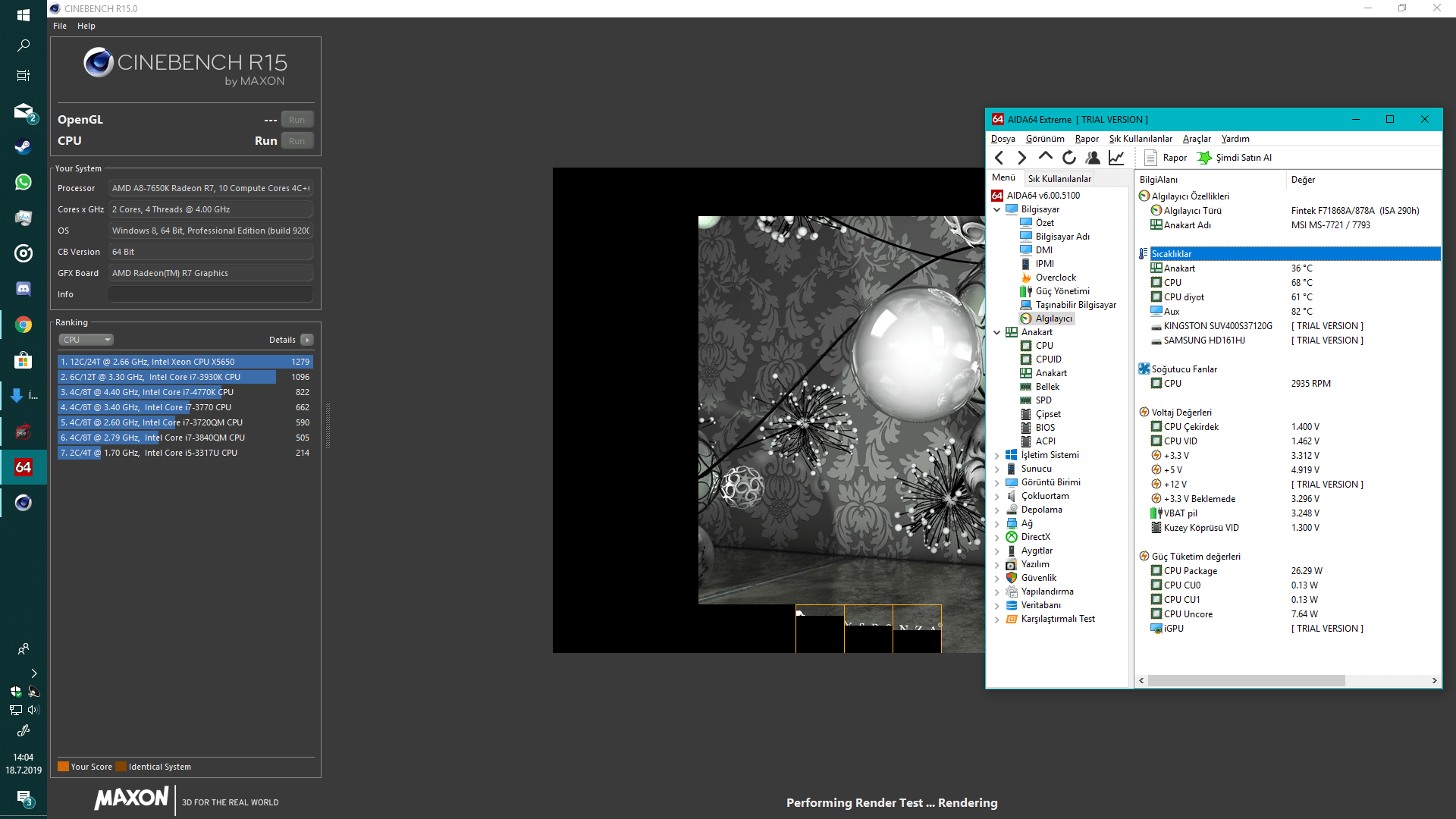Open the user profile icon in AIDA64 toolbar
The width and height of the screenshot is (1456, 819).
[1093, 158]
